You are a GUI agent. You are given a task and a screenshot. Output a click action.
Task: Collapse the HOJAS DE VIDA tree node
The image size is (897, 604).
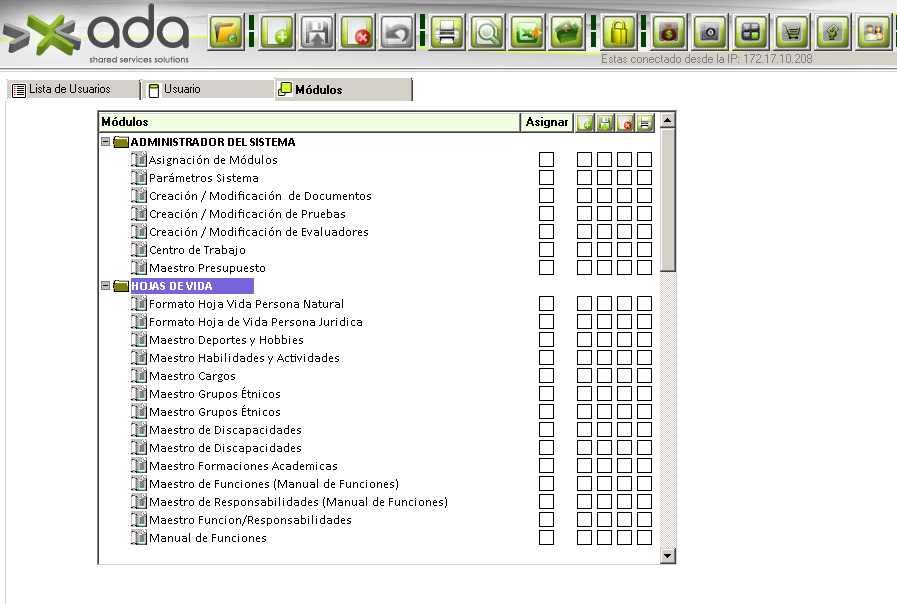tap(105, 286)
